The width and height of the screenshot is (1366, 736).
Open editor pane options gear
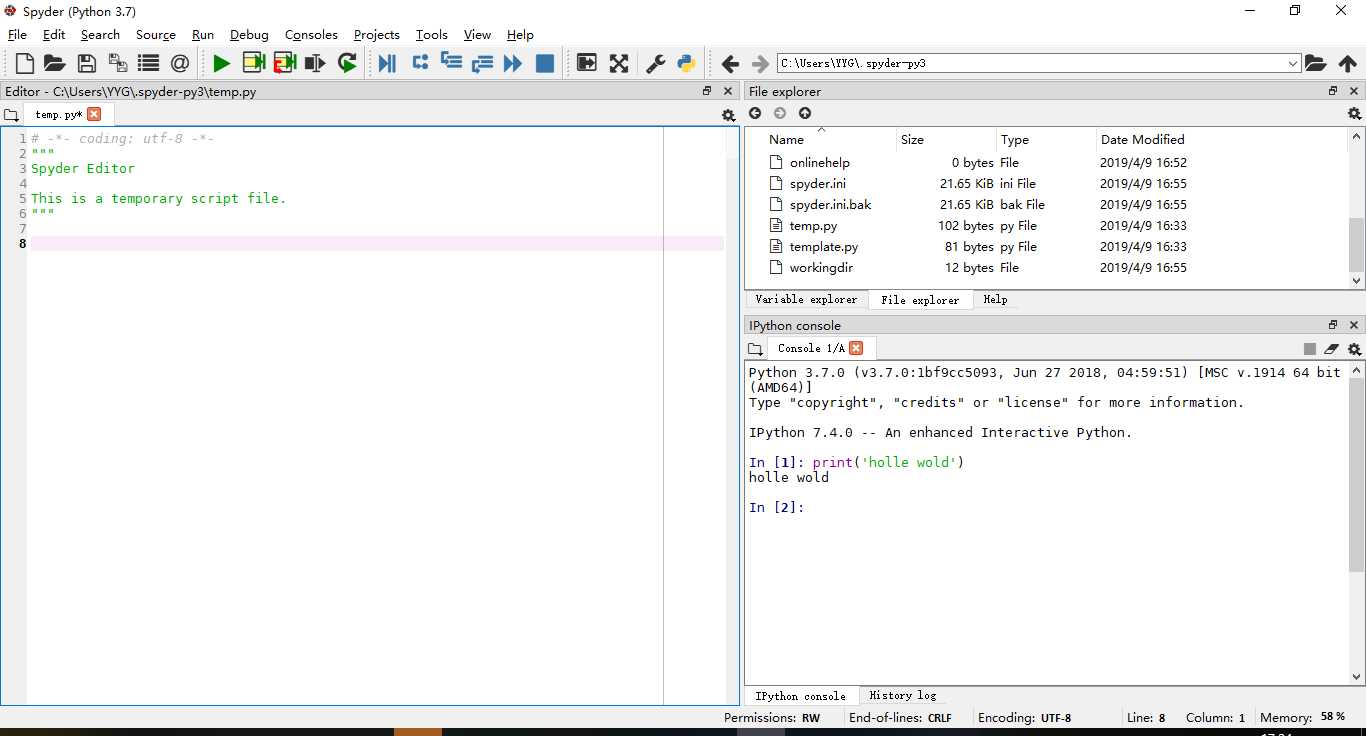point(728,115)
